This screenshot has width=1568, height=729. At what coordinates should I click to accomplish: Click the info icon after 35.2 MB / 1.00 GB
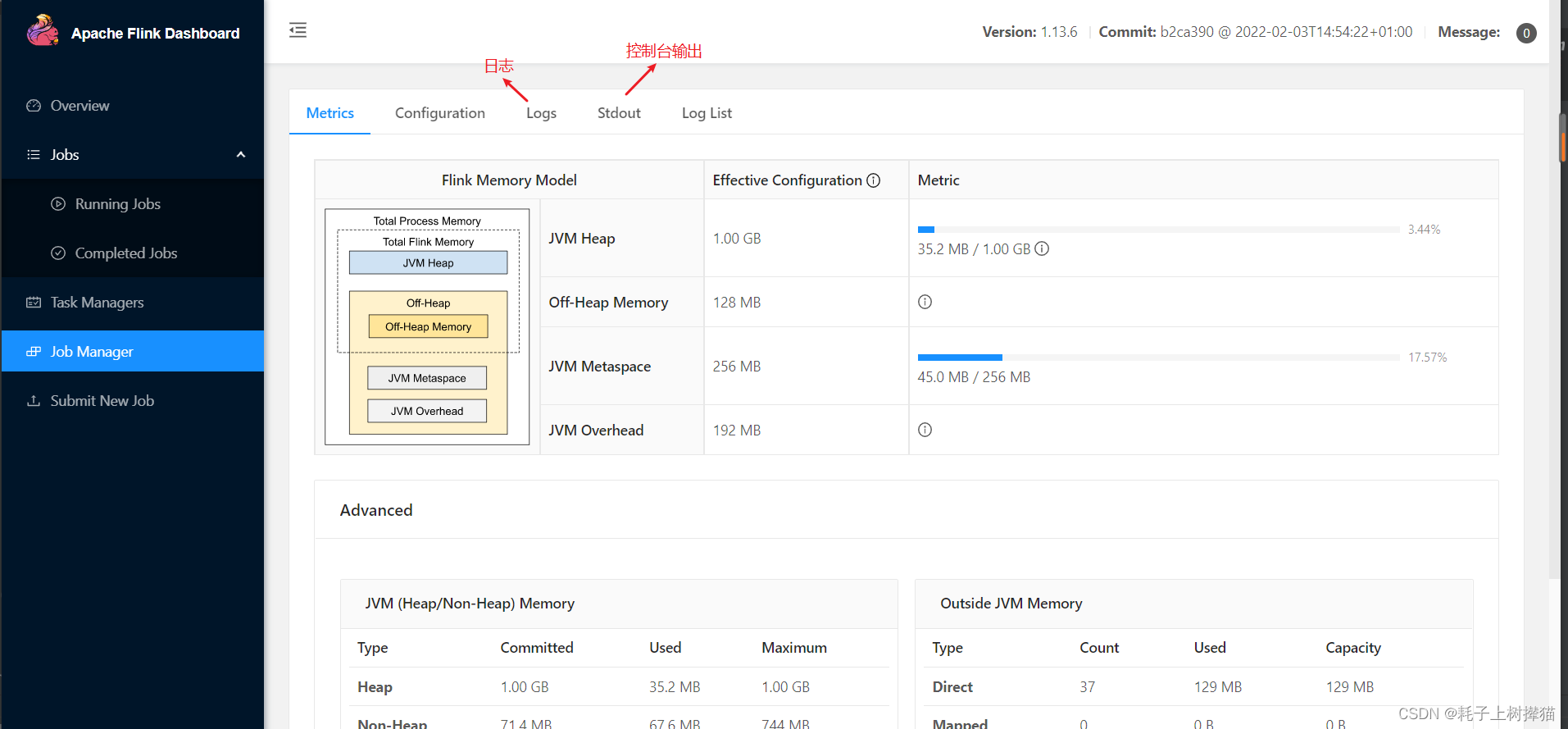pyautogui.click(x=1042, y=248)
